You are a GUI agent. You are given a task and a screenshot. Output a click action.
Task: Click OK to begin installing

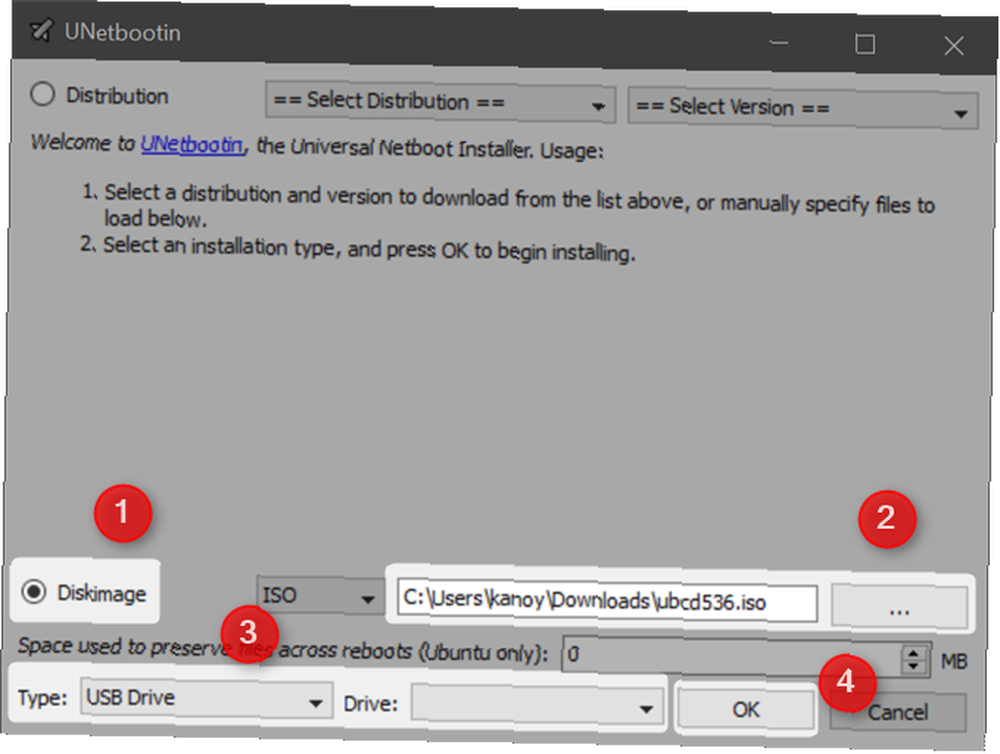[x=746, y=709]
